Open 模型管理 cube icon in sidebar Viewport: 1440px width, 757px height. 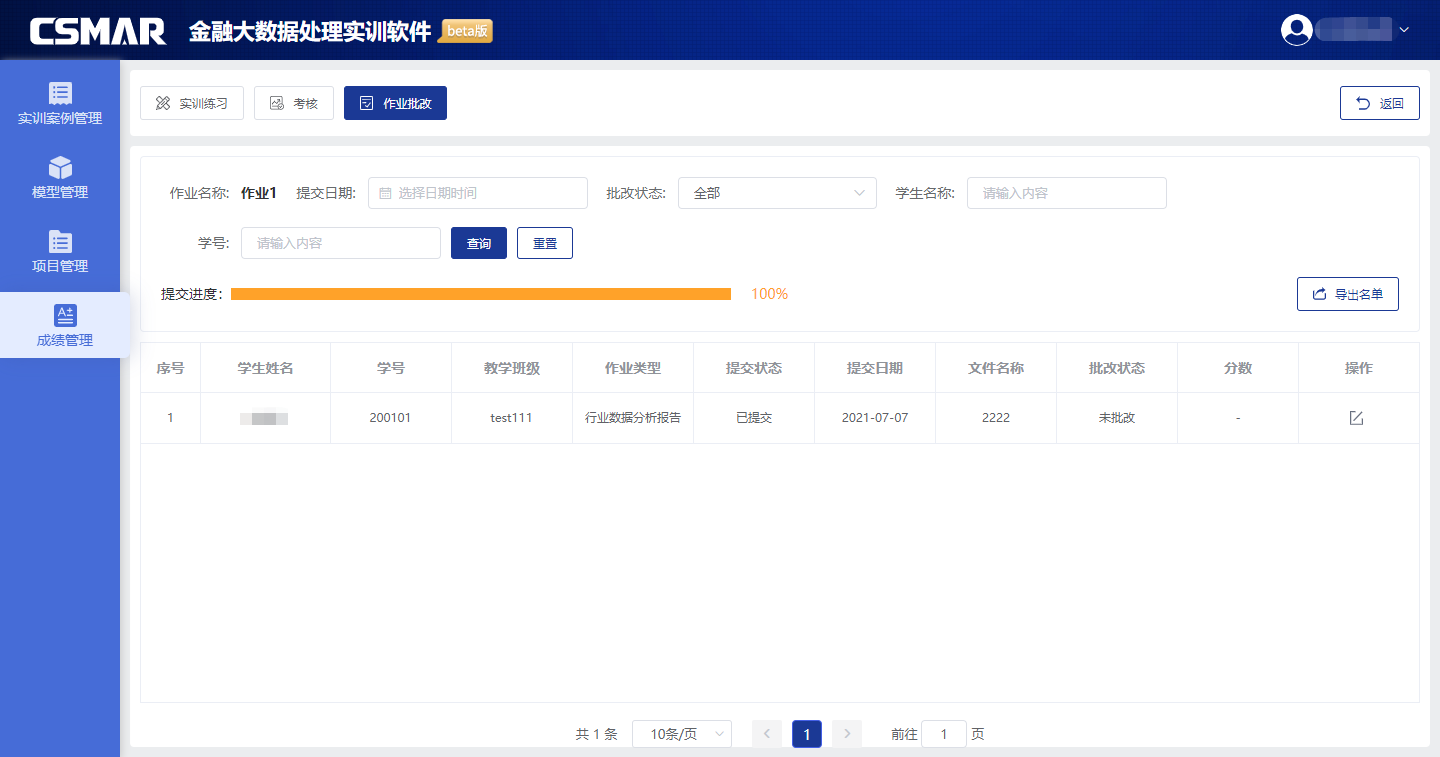(x=60, y=167)
